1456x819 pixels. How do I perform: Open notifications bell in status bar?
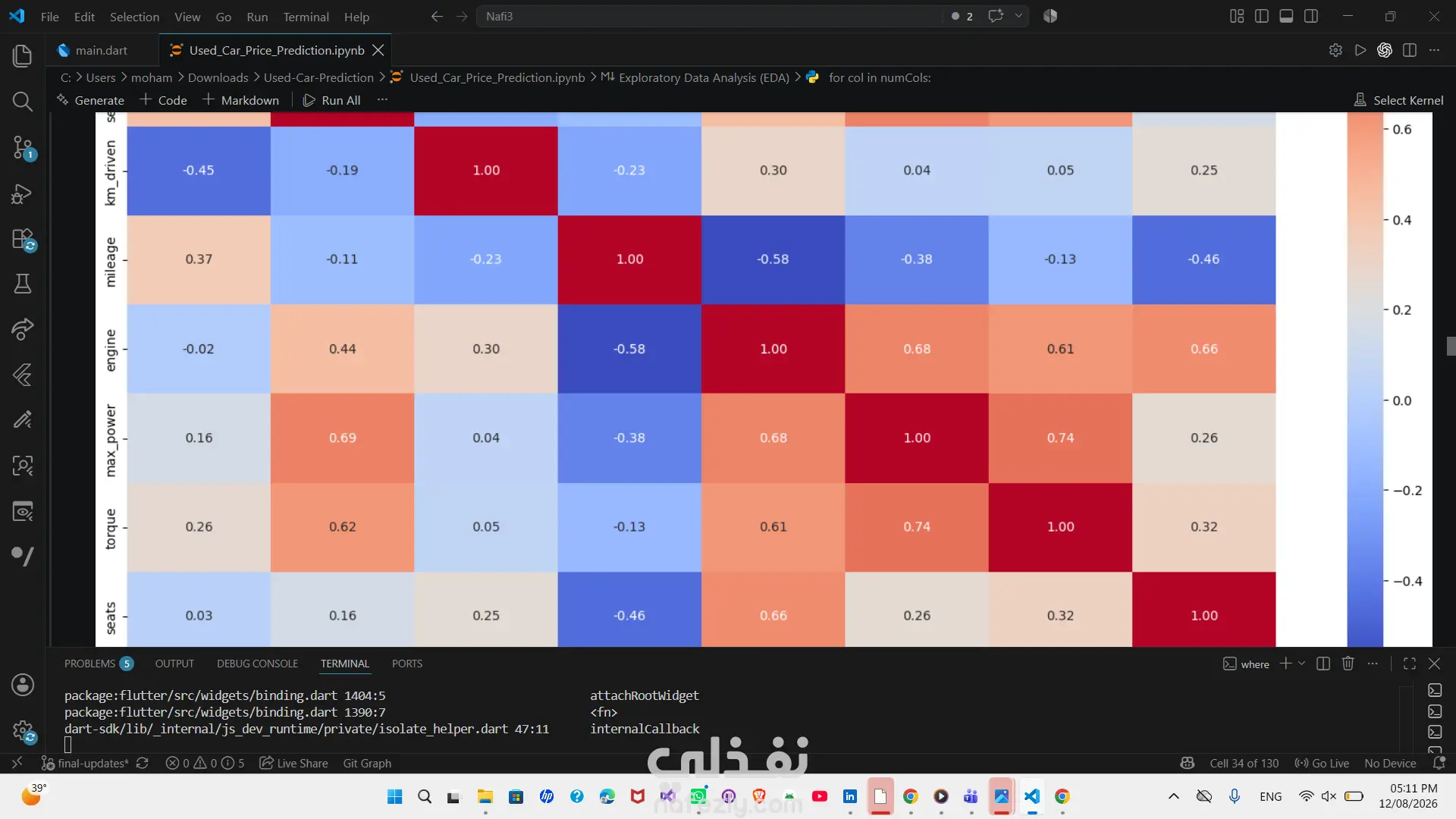[x=1439, y=763]
